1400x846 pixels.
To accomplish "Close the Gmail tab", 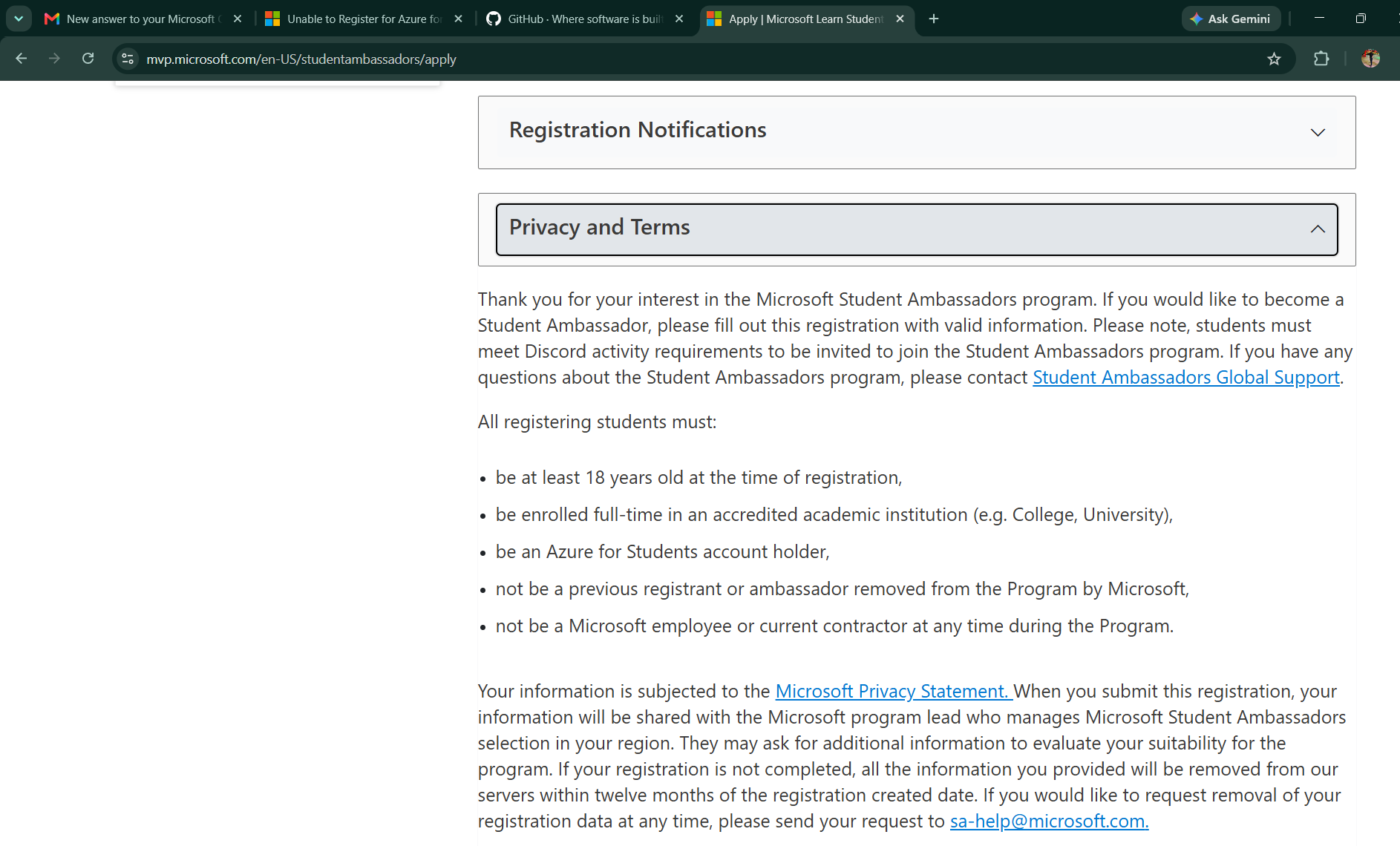I will tap(238, 19).
